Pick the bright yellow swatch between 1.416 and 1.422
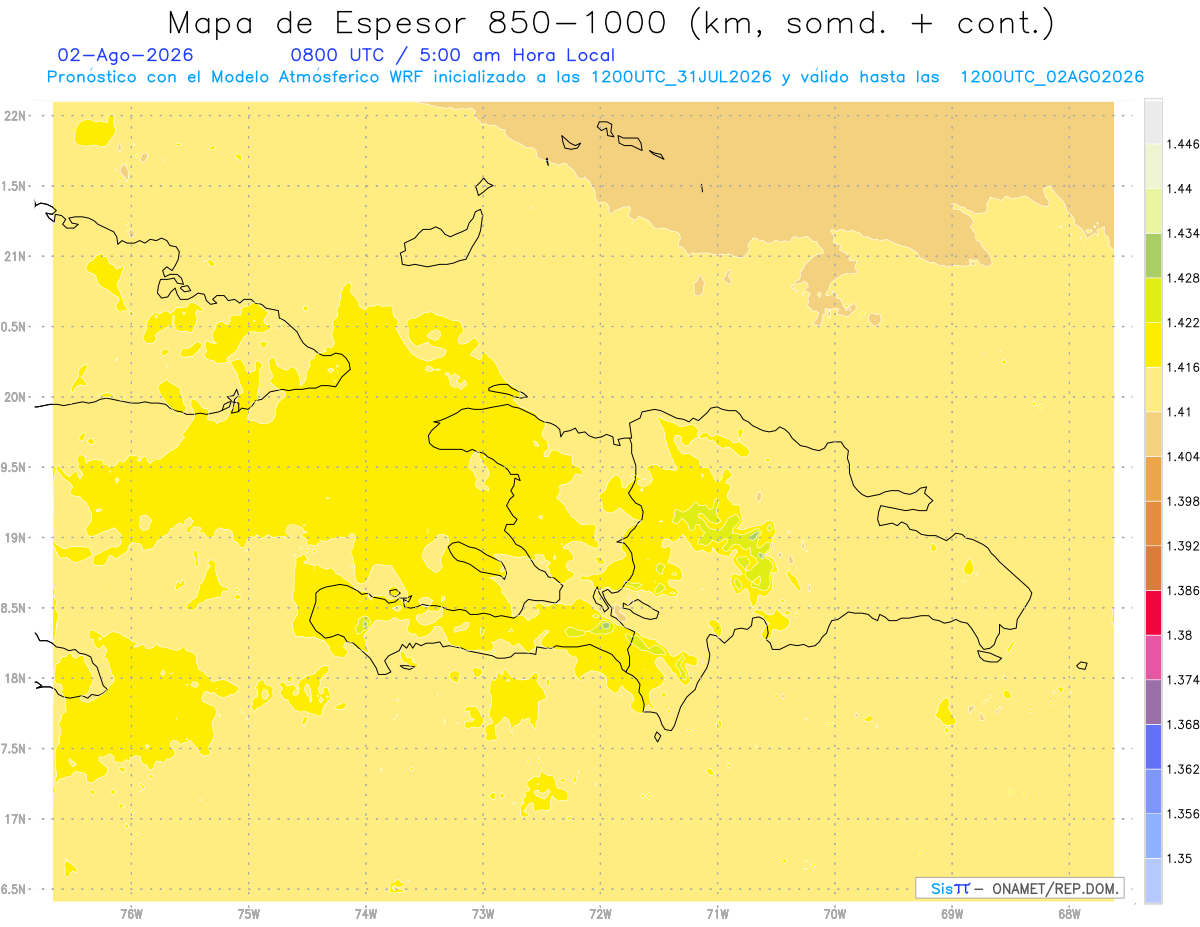This screenshot has width=1200, height=927. point(1153,345)
